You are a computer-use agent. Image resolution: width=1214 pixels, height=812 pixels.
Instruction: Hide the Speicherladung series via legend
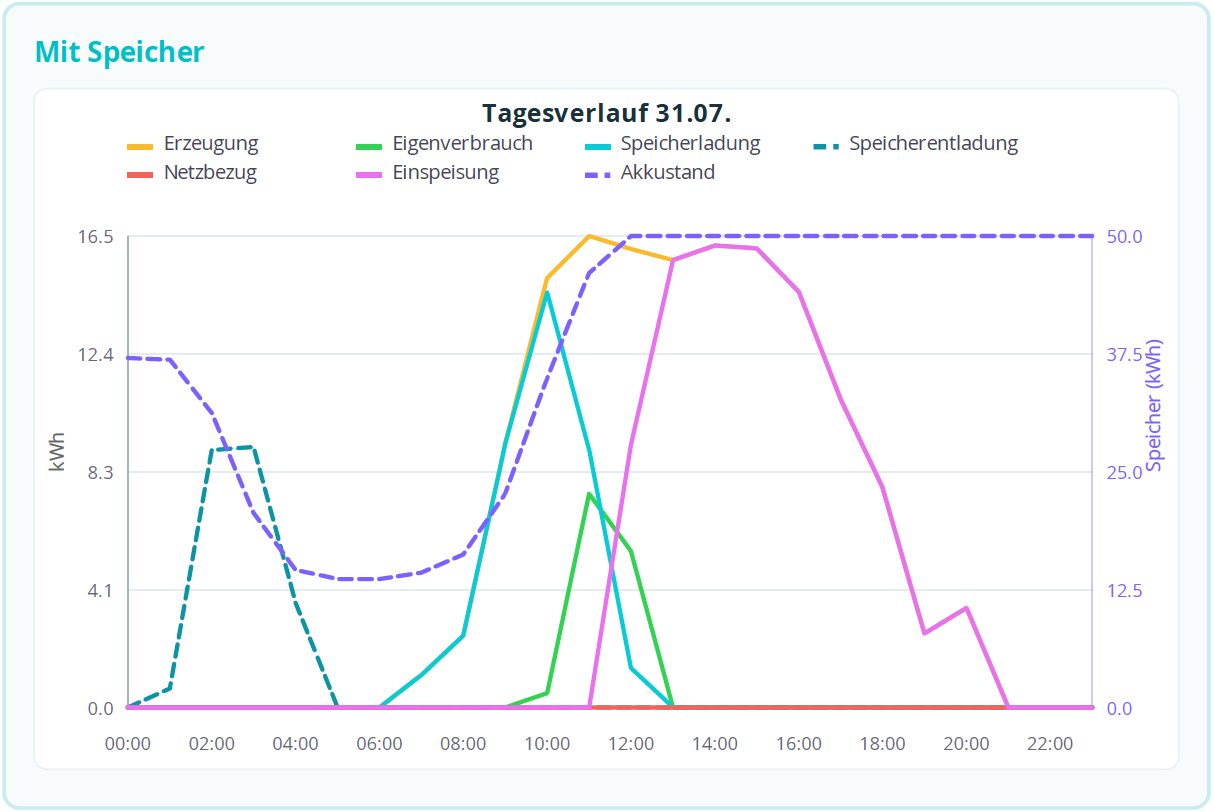tap(671, 143)
